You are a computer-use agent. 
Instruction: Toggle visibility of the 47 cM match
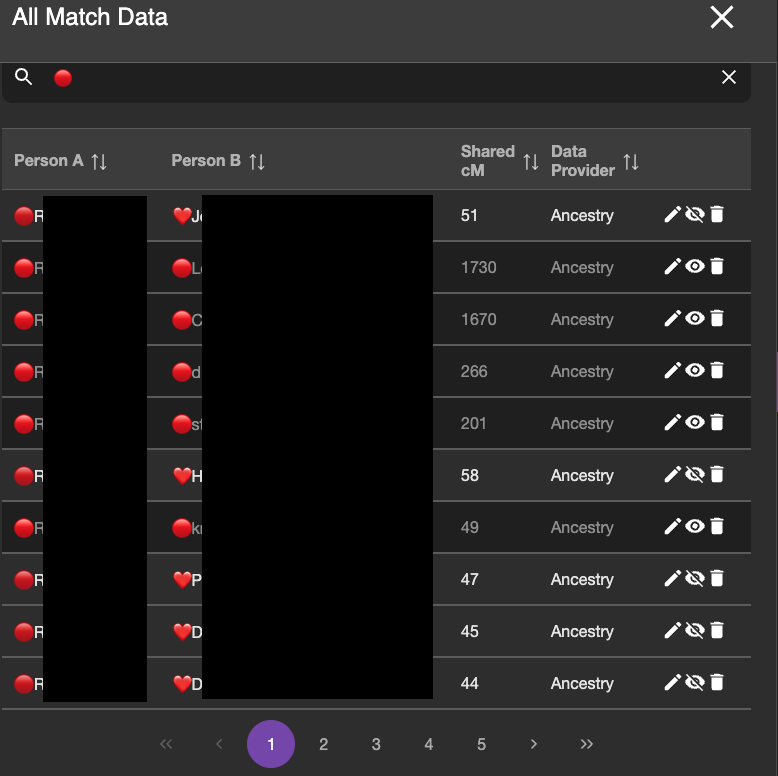coord(695,579)
